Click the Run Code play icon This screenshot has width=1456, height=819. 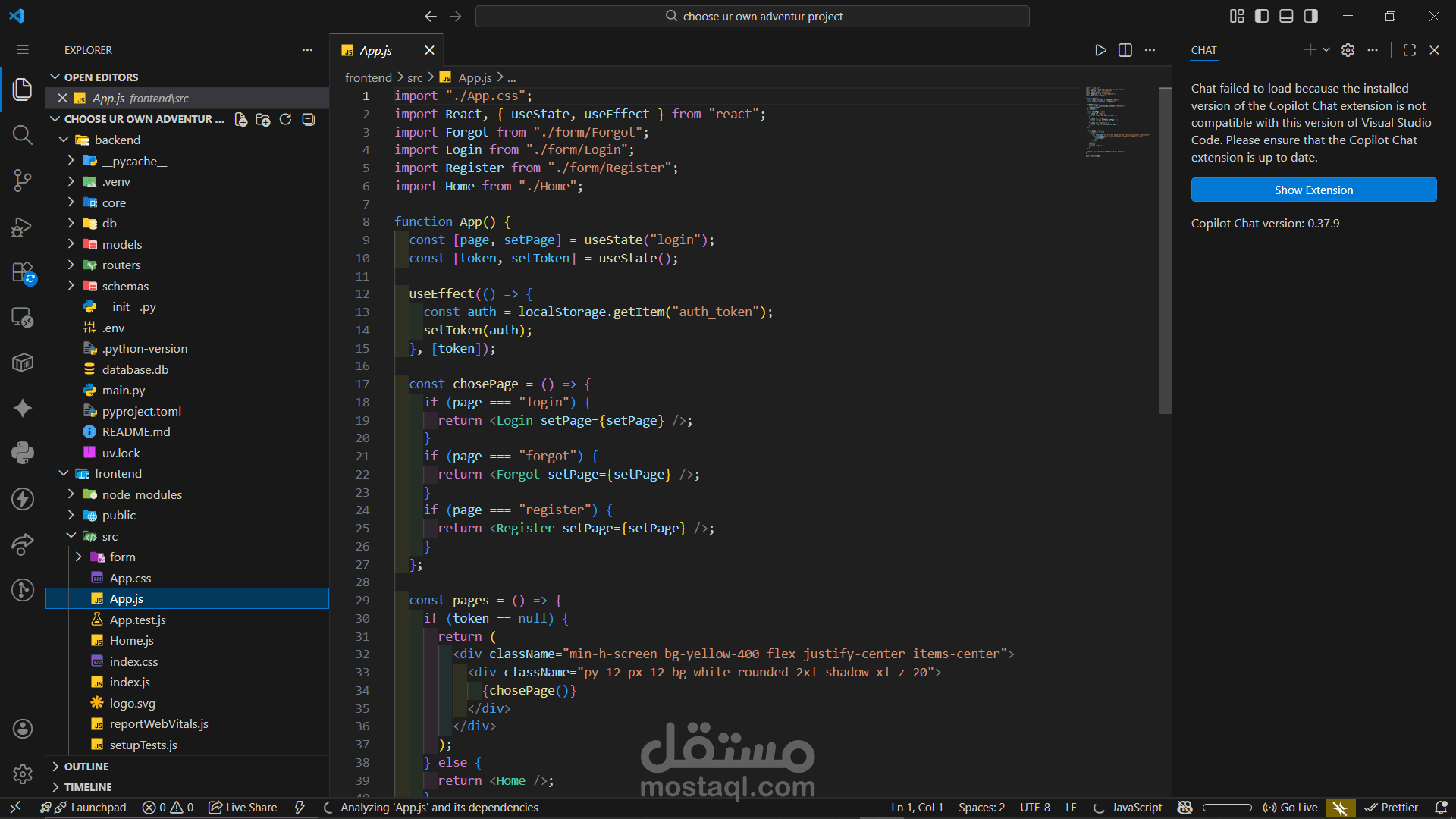[1100, 50]
